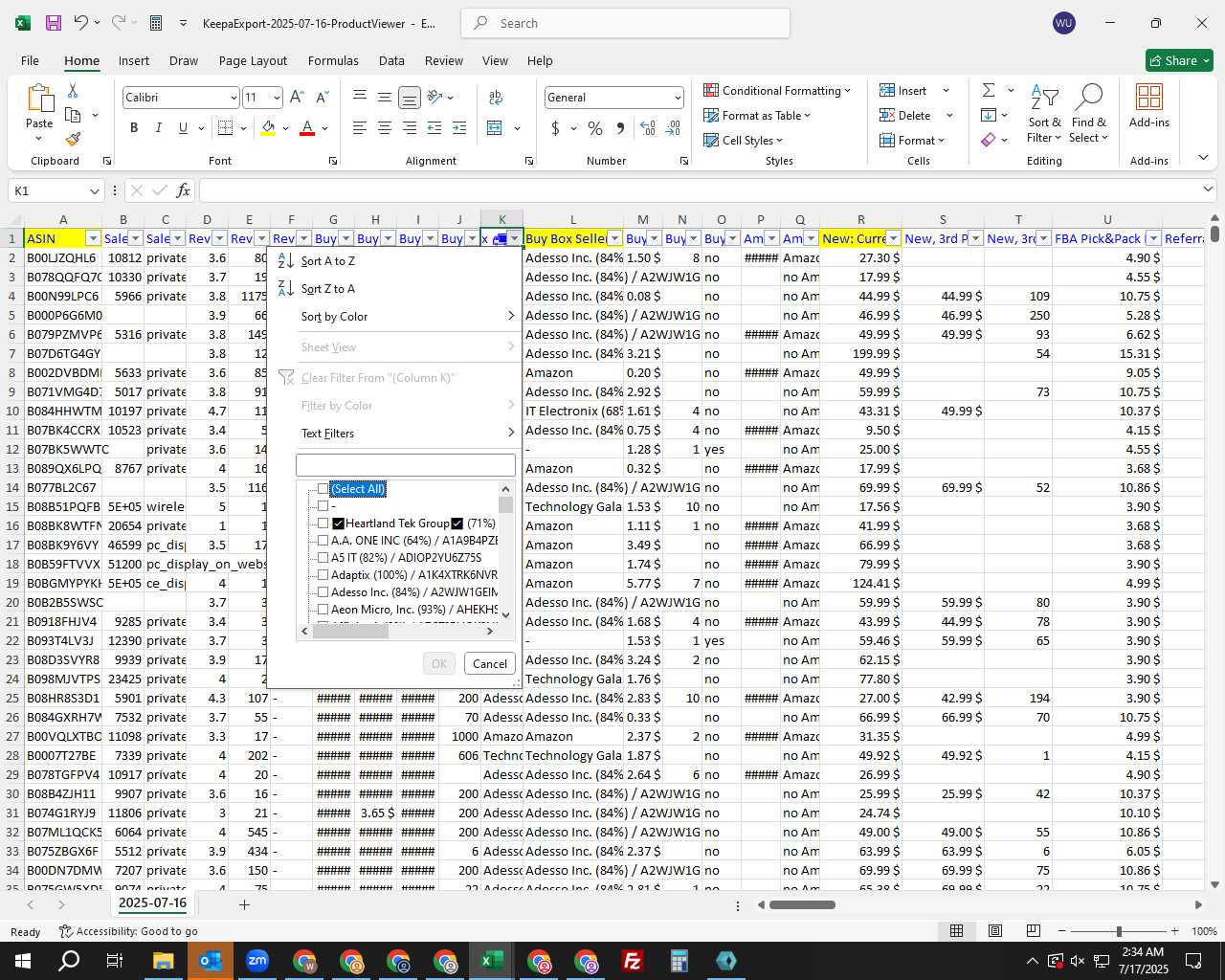Apply Wrap Text to cells
This screenshot has height=980, width=1225.
[x=496, y=97]
